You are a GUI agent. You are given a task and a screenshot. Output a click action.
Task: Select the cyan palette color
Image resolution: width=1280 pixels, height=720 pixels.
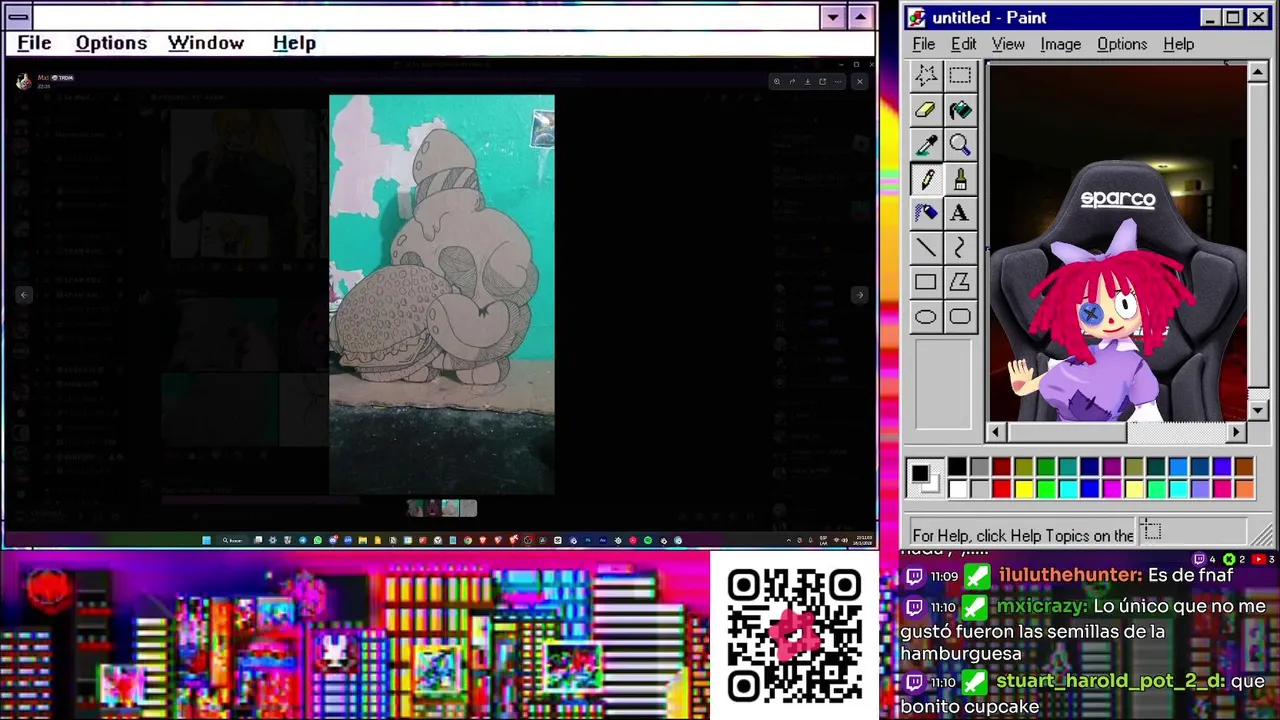(1067, 489)
